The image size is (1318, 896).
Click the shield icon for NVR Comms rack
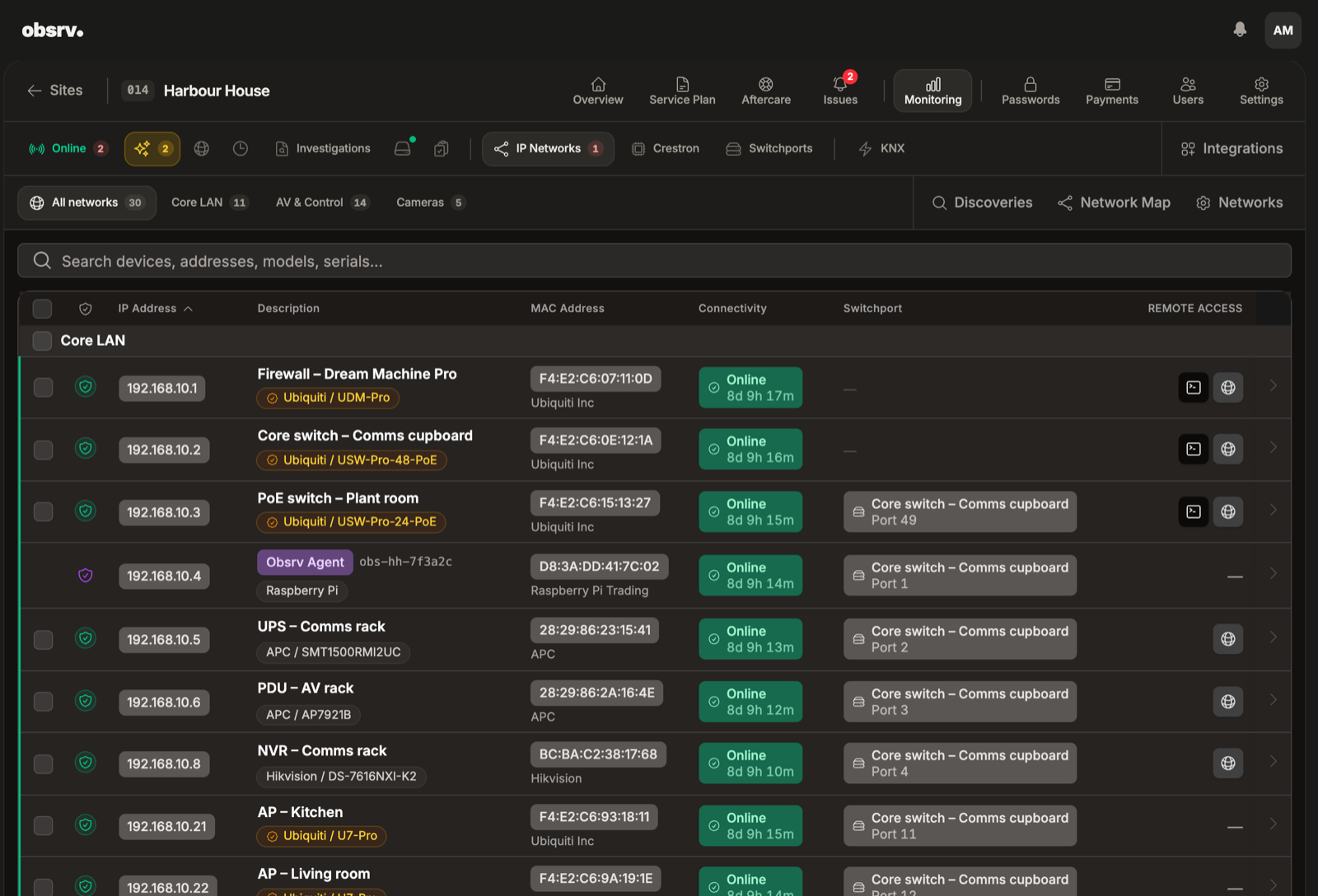coord(86,763)
